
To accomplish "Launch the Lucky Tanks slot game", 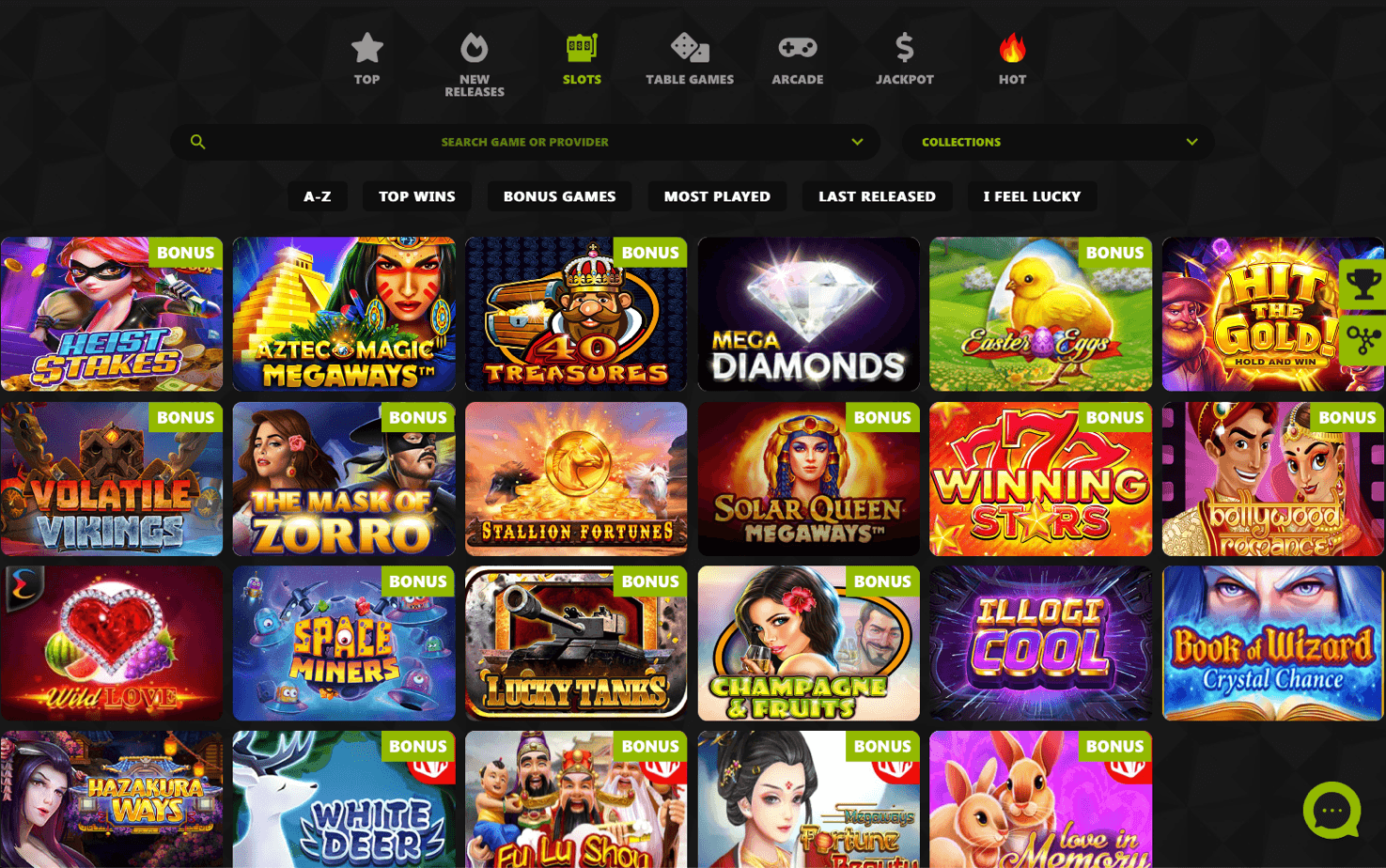I will 576,643.
